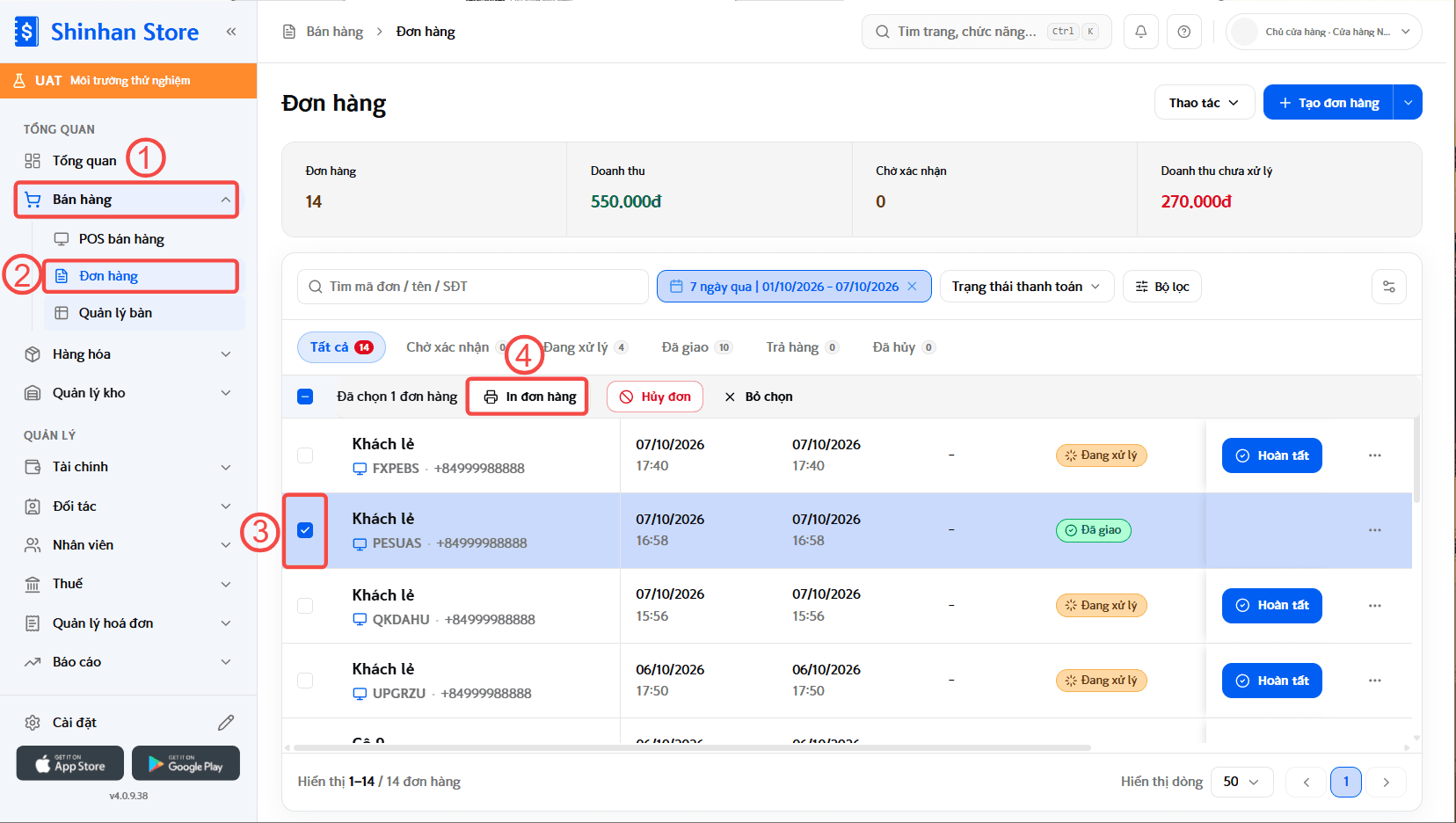Image resolution: width=1456 pixels, height=823 pixels.
Task: Expand the Tài chính menu
Action: (128, 467)
